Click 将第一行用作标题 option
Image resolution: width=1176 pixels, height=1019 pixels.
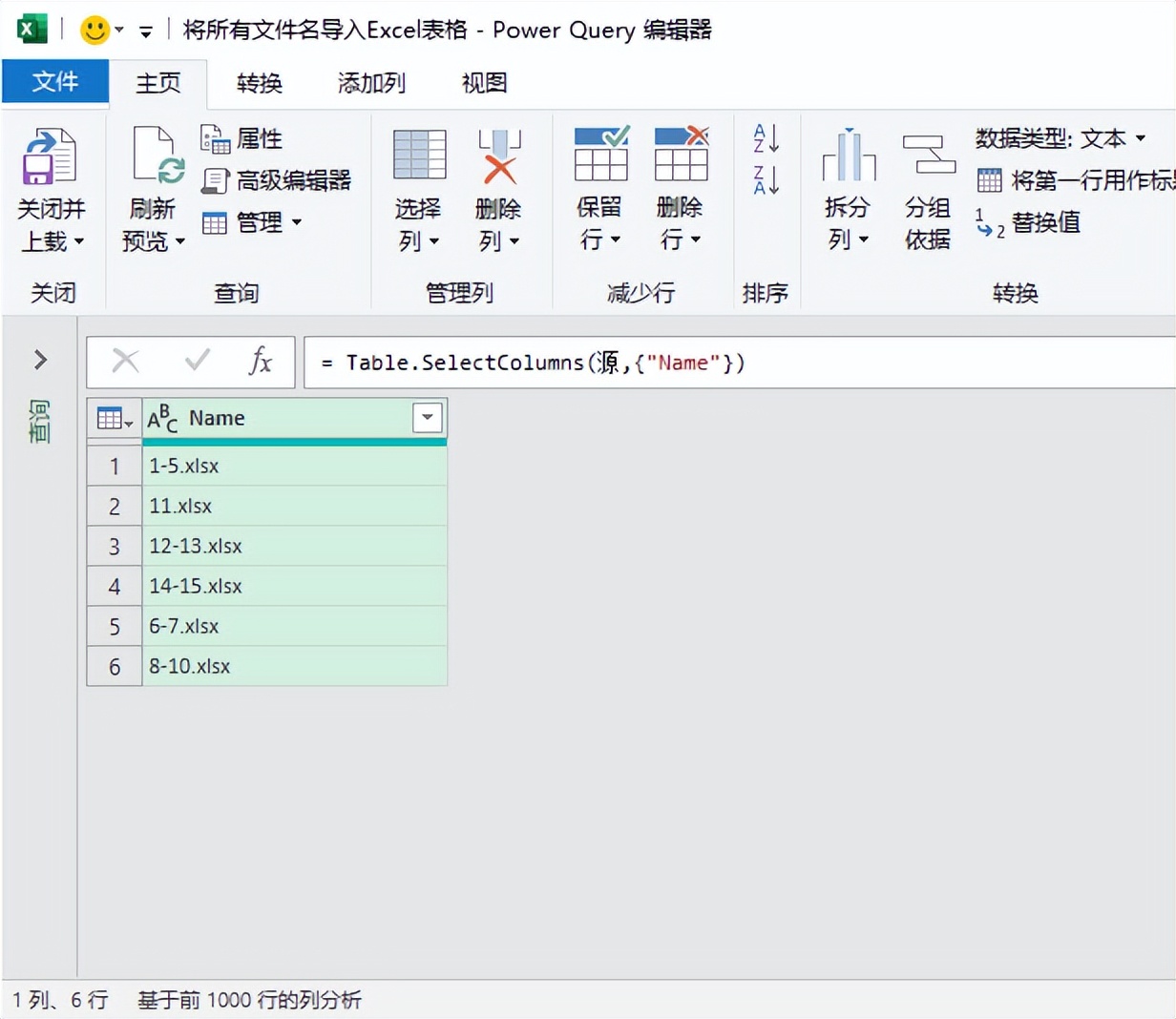coord(1076,180)
